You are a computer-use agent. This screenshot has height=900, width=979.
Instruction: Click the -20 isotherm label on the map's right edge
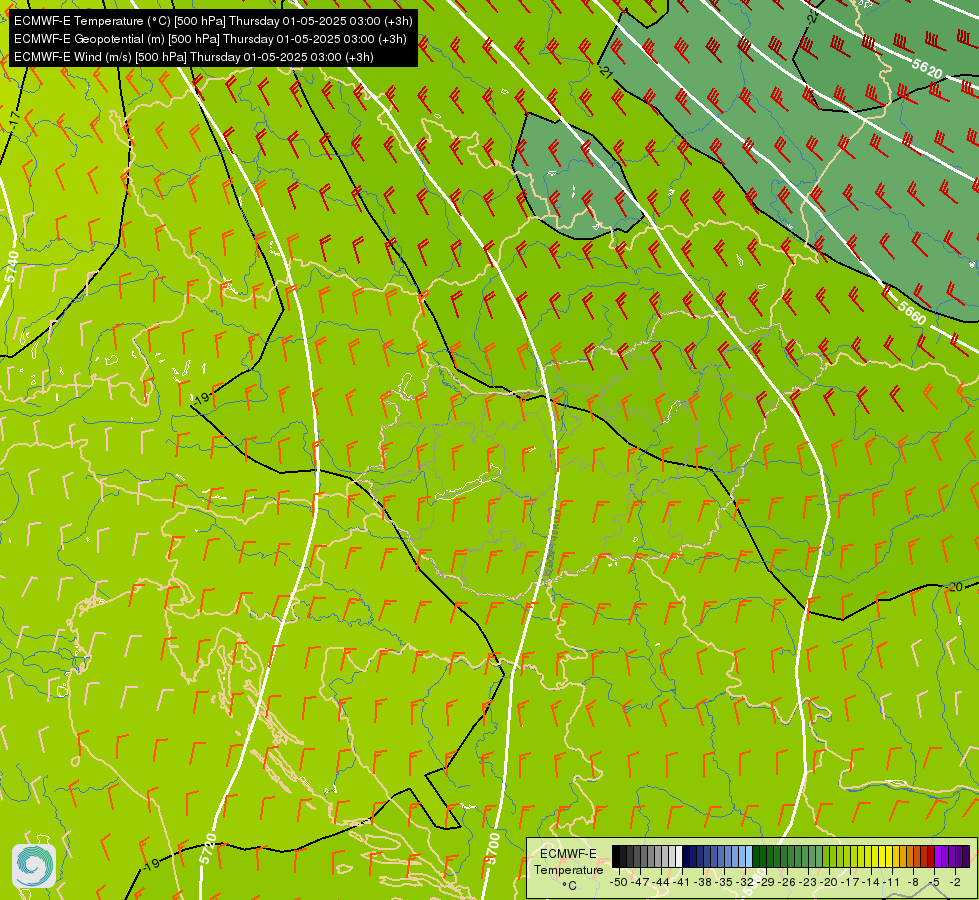tap(954, 586)
